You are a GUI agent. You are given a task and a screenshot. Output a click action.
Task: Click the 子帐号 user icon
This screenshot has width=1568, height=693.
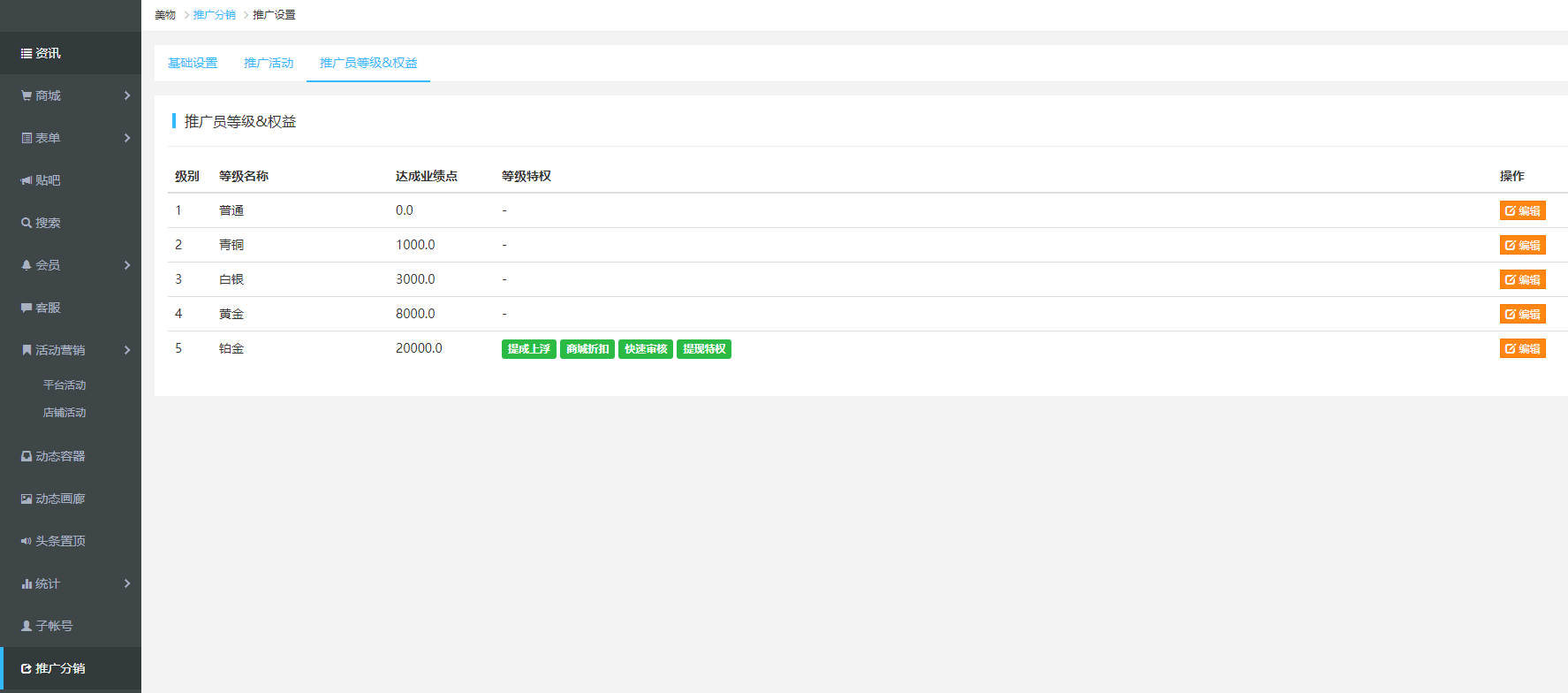click(27, 626)
